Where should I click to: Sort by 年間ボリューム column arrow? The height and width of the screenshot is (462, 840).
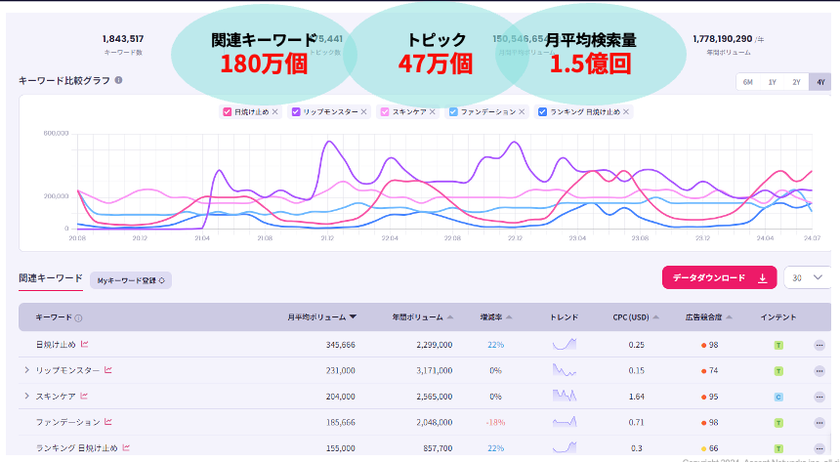[450, 317]
